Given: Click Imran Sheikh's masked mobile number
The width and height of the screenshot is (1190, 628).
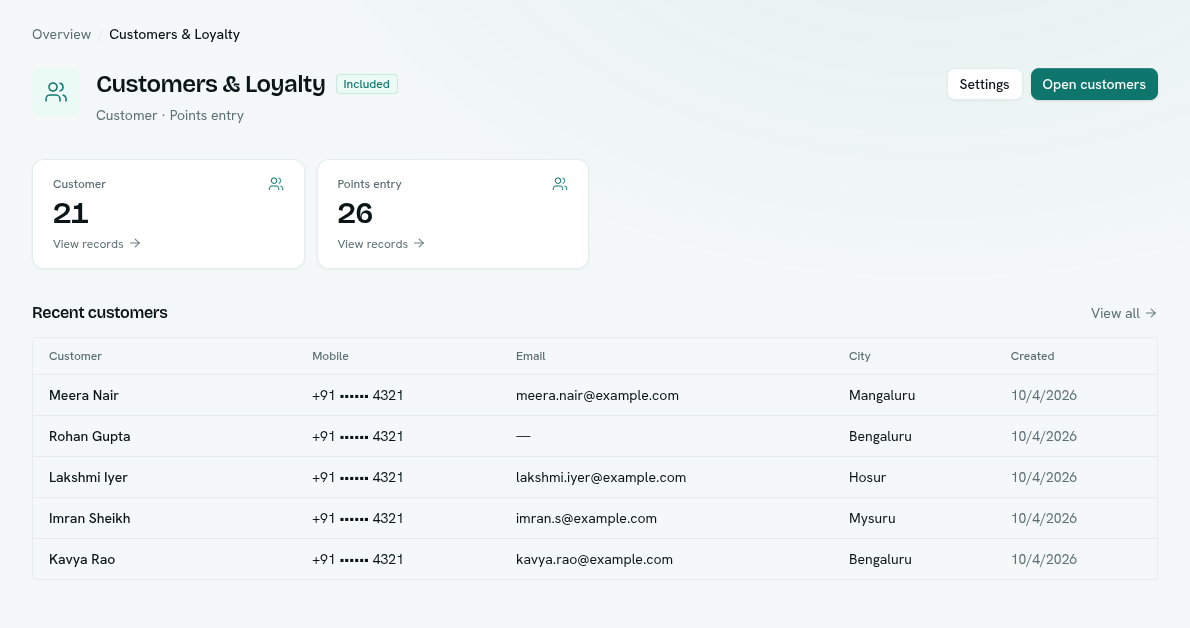Looking at the screenshot, I should point(357,518).
